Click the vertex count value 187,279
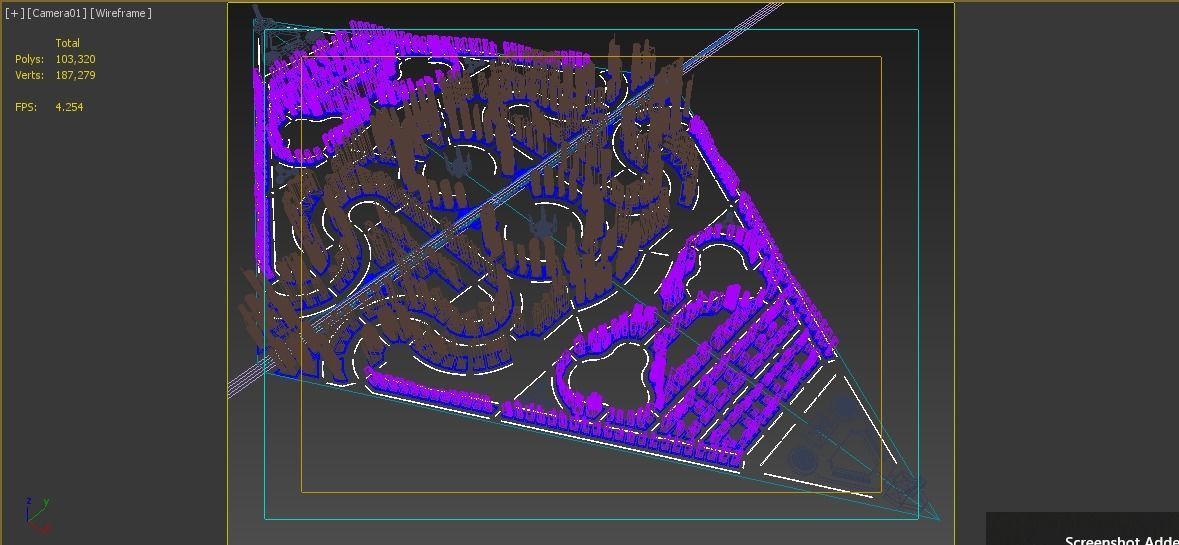The image size is (1179, 545). point(75,75)
